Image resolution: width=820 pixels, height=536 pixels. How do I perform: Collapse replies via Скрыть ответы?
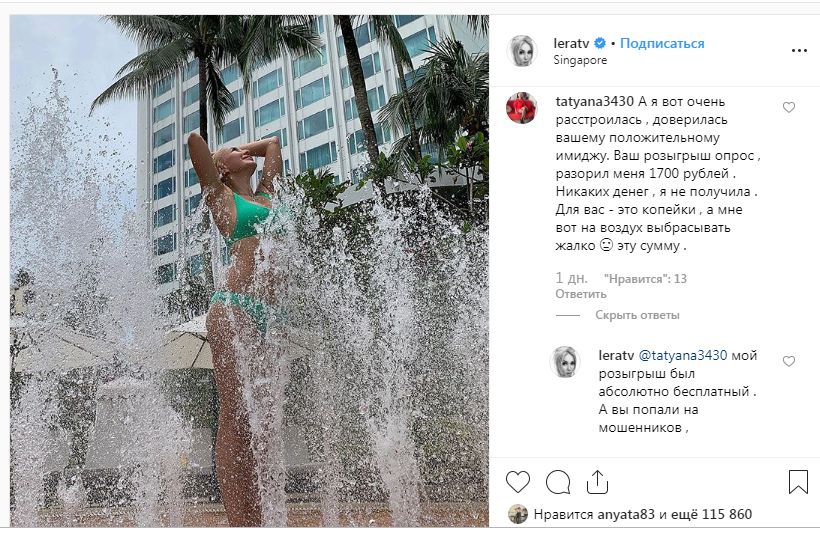(x=637, y=315)
